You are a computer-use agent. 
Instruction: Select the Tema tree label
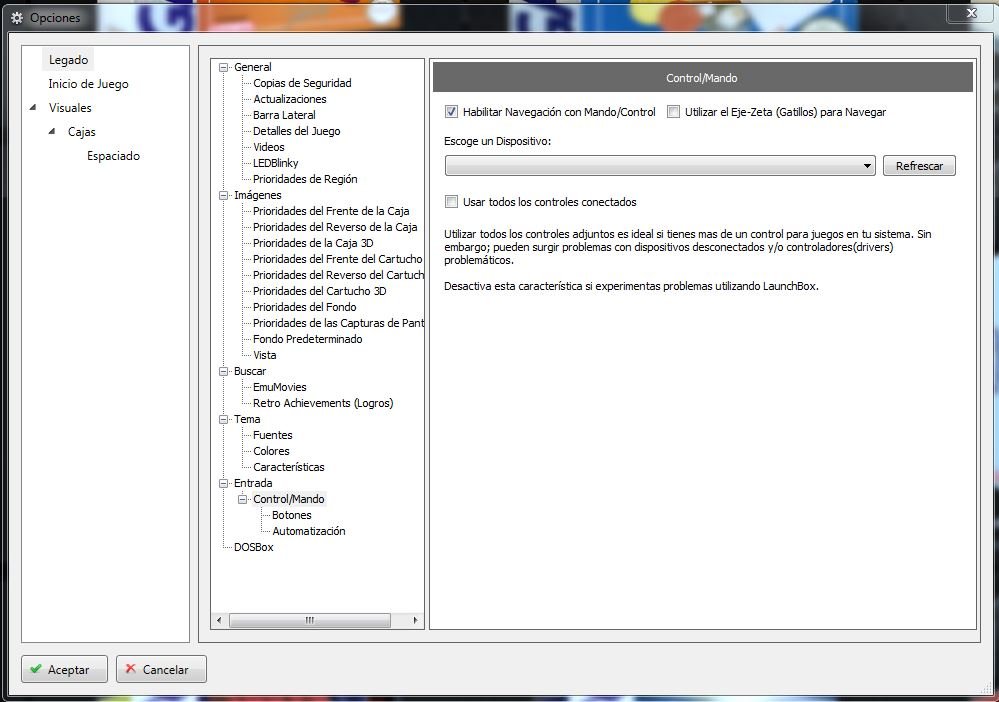(x=247, y=419)
